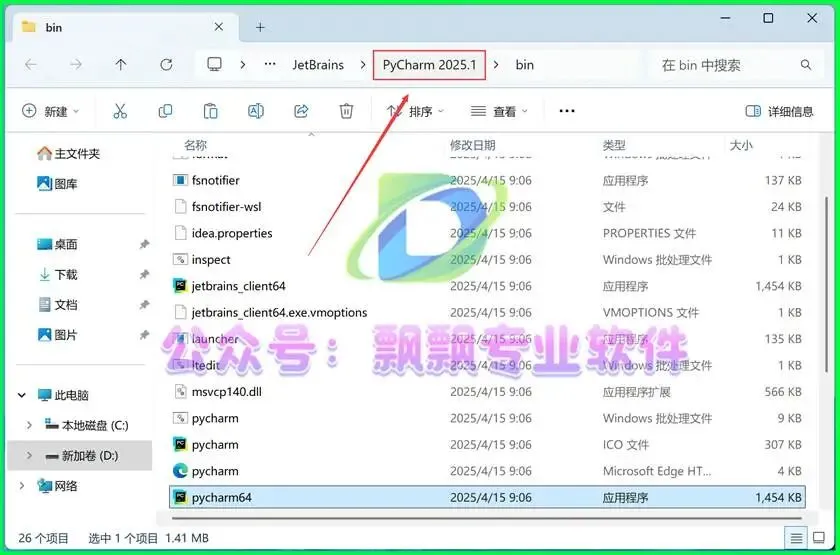Image resolution: width=840 pixels, height=555 pixels.
Task: Select the pycharm64 application row
Action: coord(487,498)
